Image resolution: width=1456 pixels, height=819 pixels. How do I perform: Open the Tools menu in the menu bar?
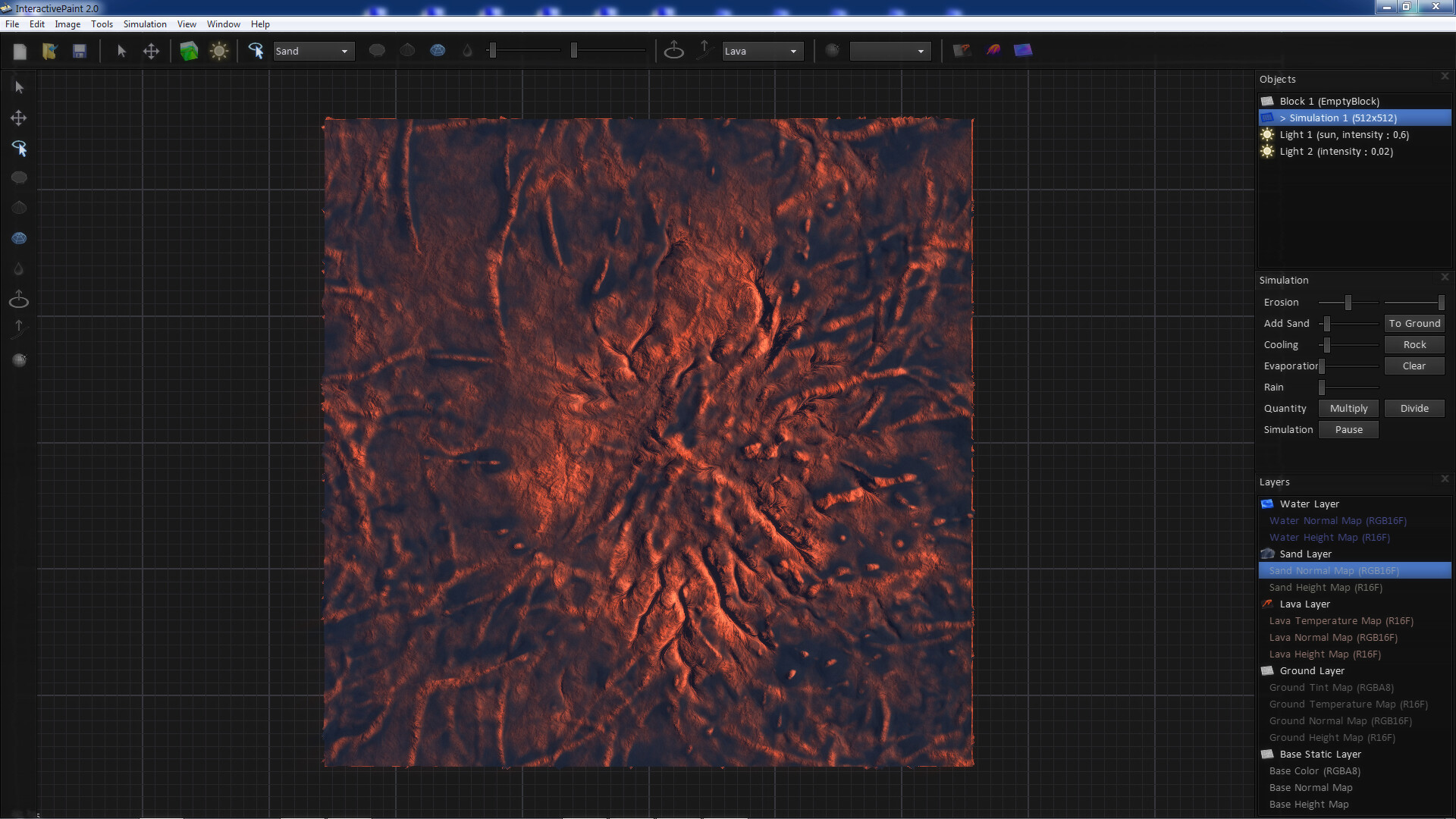coord(102,24)
